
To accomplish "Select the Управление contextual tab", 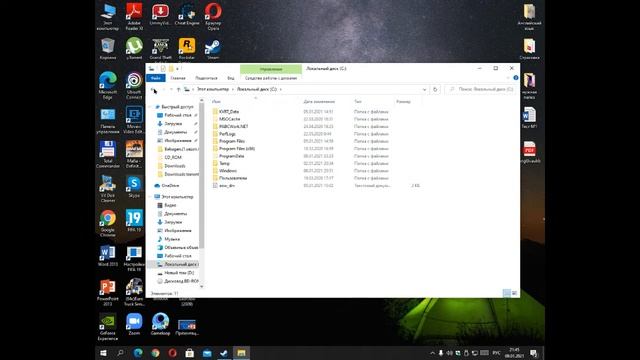I will click(271, 69).
